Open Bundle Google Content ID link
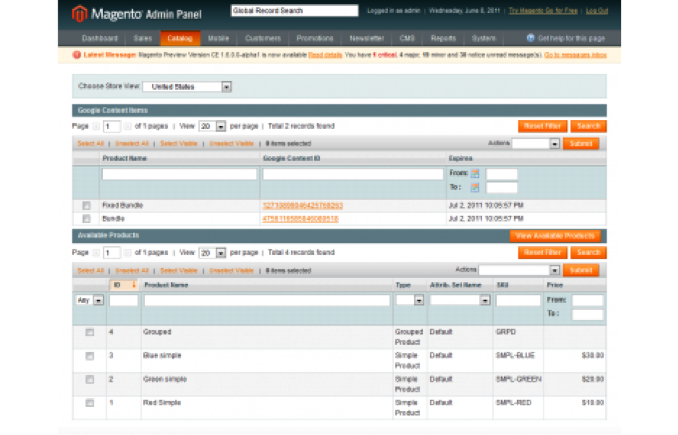 pyautogui.click(x=301, y=219)
